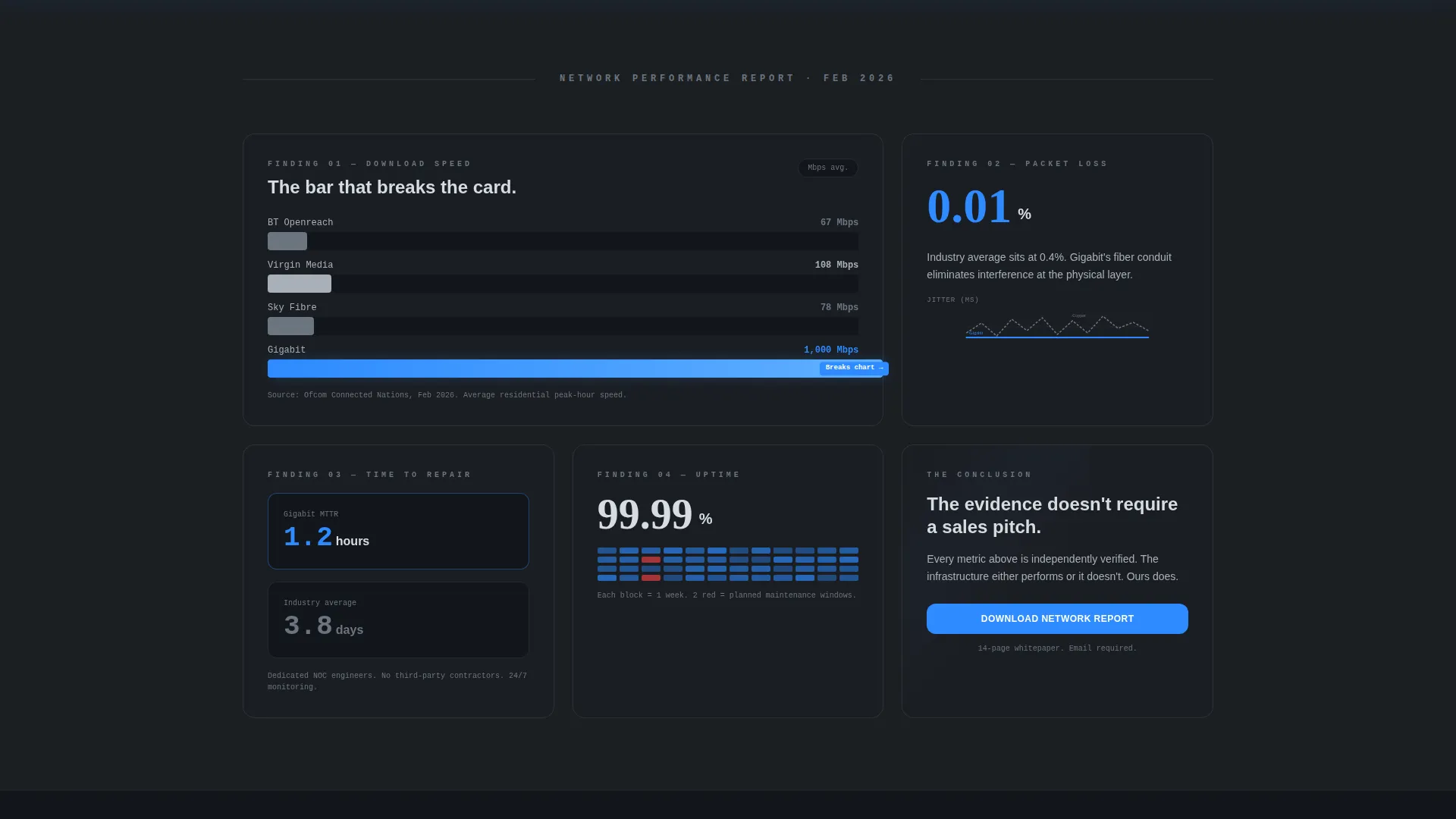Click the Download Network Report button
Viewport: 1456px width, 819px height.
point(1057,619)
